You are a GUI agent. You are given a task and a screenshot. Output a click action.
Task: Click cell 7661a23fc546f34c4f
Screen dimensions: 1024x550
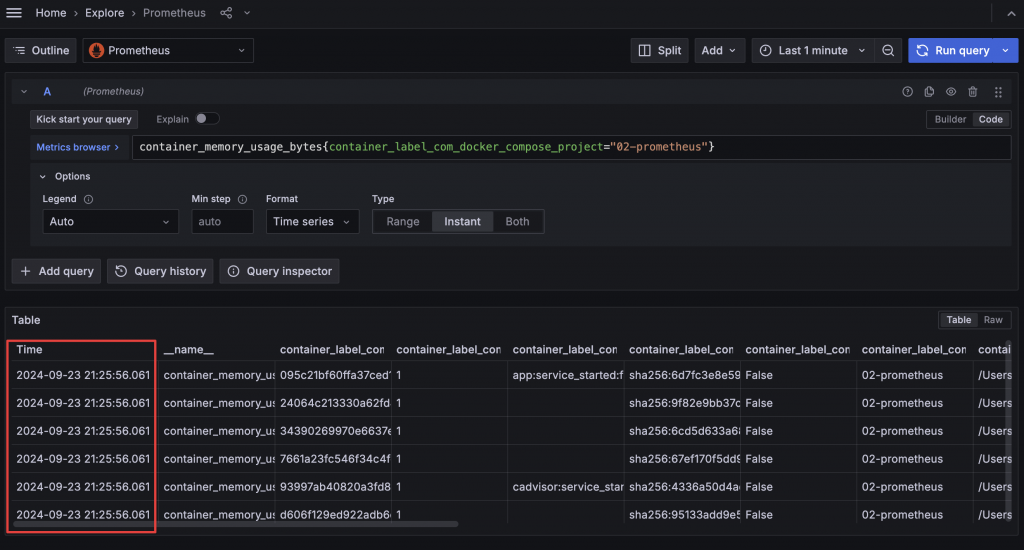pyautogui.click(x=335, y=459)
